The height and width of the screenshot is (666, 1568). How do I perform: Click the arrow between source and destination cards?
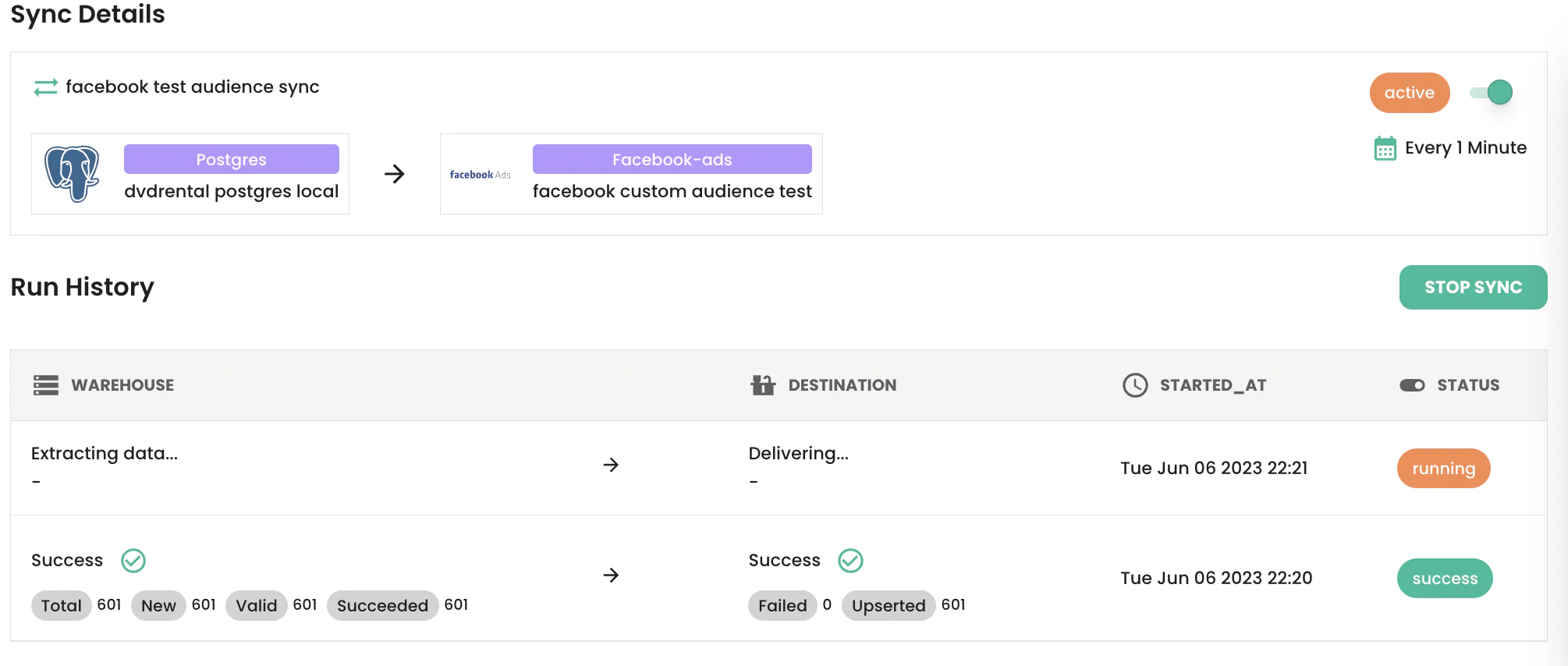(395, 173)
